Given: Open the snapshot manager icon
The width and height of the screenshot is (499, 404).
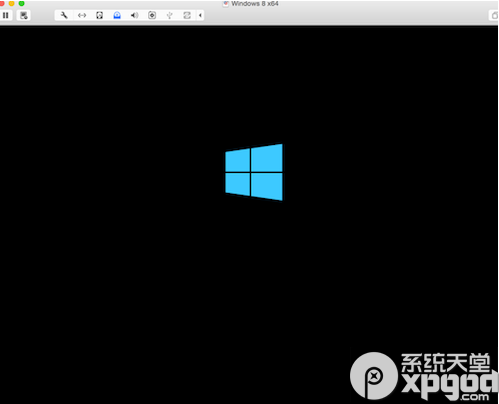Looking at the screenshot, I should coord(24,15).
